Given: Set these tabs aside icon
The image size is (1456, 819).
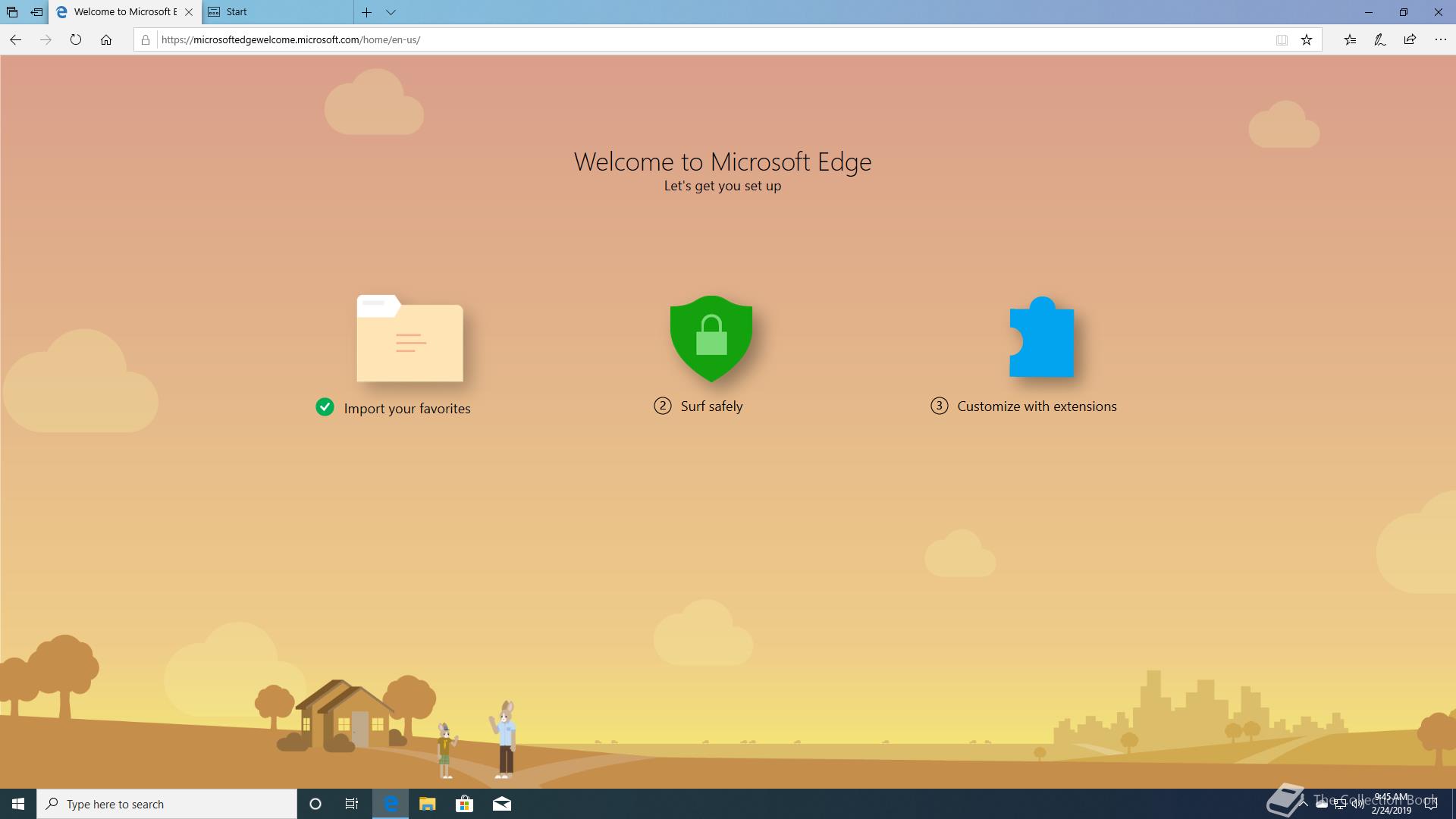Looking at the screenshot, I should 36,12.
